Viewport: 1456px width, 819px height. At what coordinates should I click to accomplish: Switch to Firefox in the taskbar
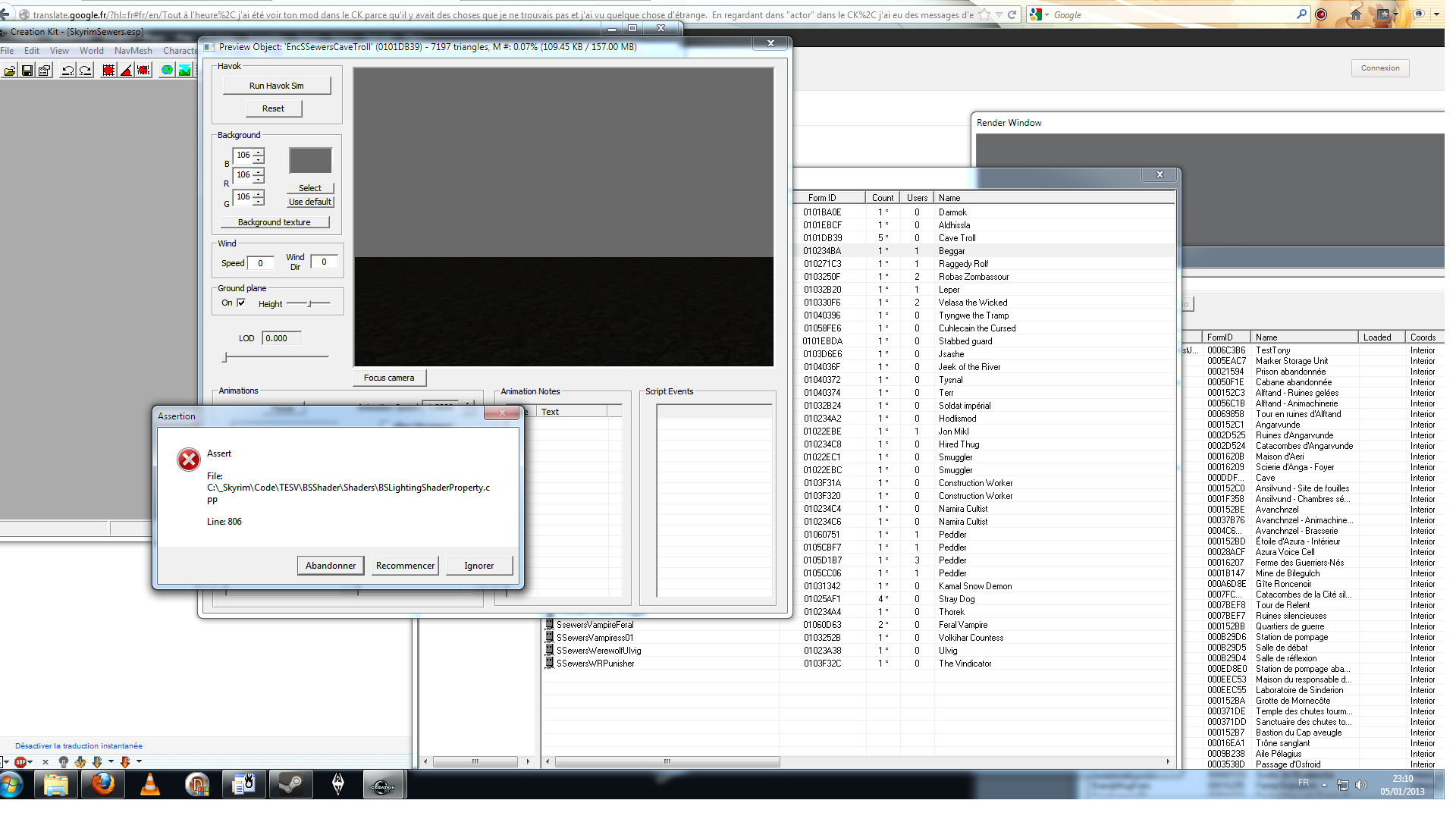103,785
